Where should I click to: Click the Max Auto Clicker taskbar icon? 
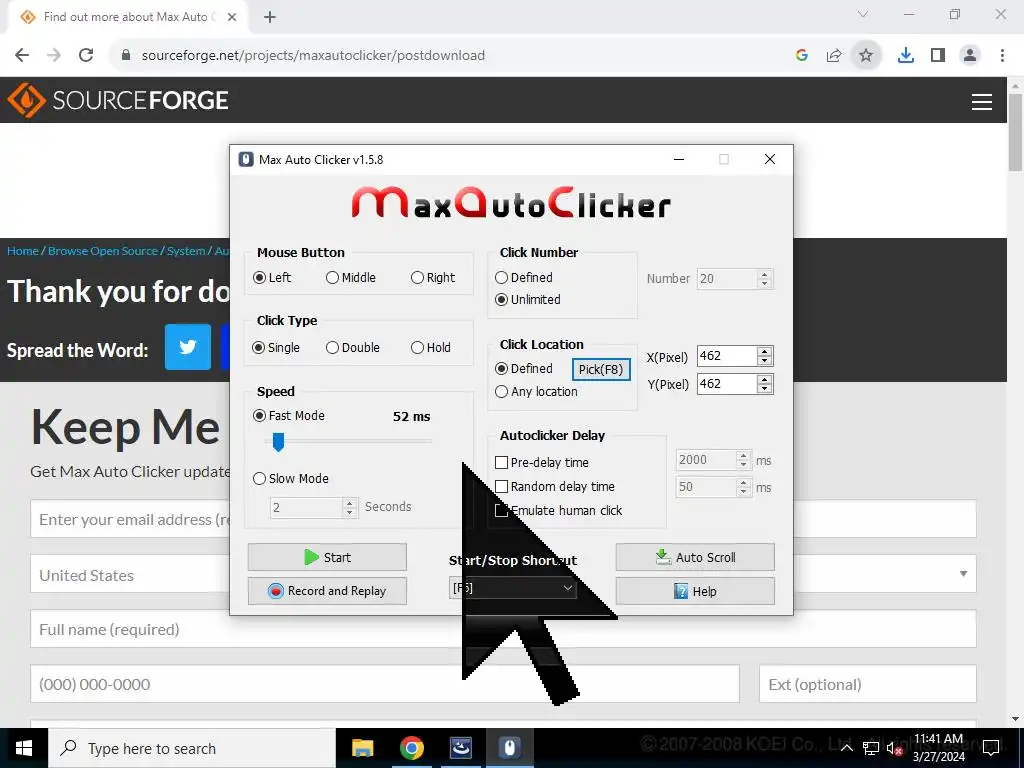(x=509, y=748)
